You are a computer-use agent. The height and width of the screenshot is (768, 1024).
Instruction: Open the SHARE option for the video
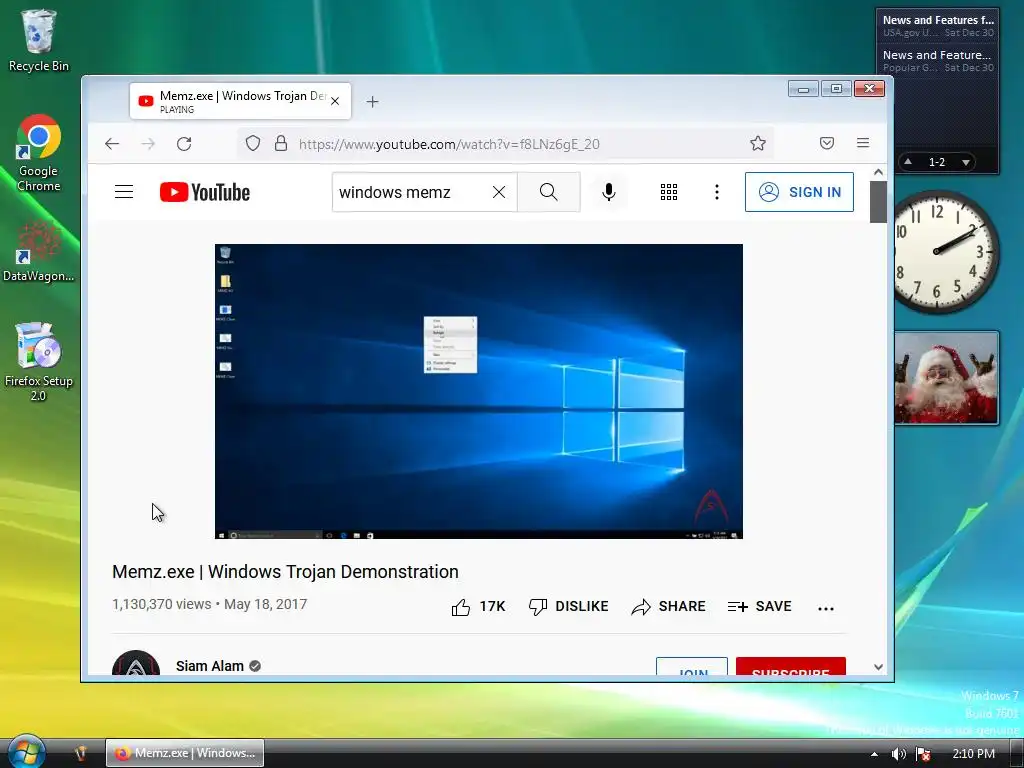pyautogui.click(x=668, y=607)
